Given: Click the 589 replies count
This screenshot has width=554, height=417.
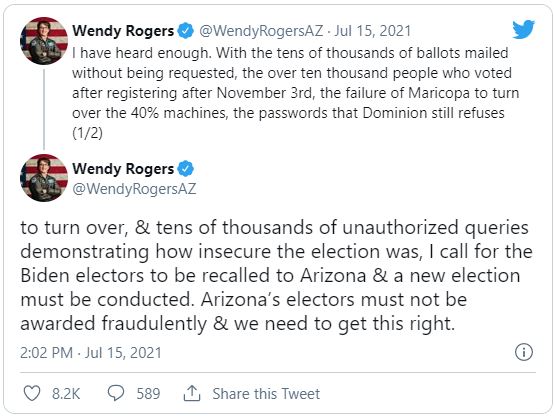Looking at the screenshot, I should (148, 393).
